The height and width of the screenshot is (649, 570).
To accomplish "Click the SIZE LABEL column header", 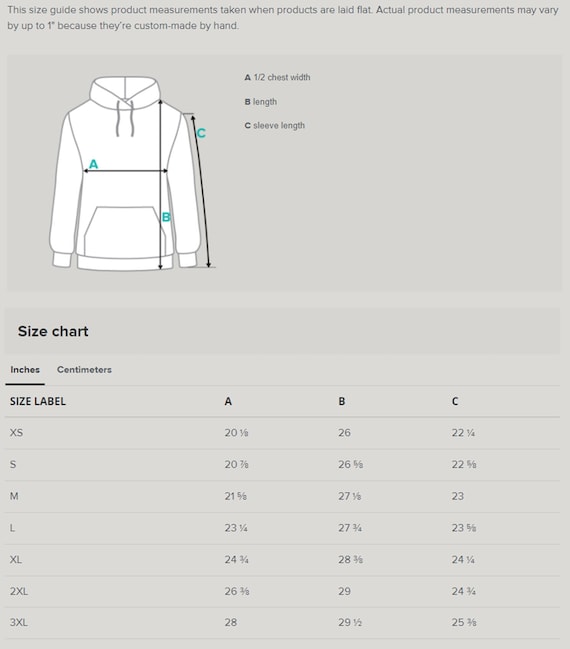I will click(38, 401).
